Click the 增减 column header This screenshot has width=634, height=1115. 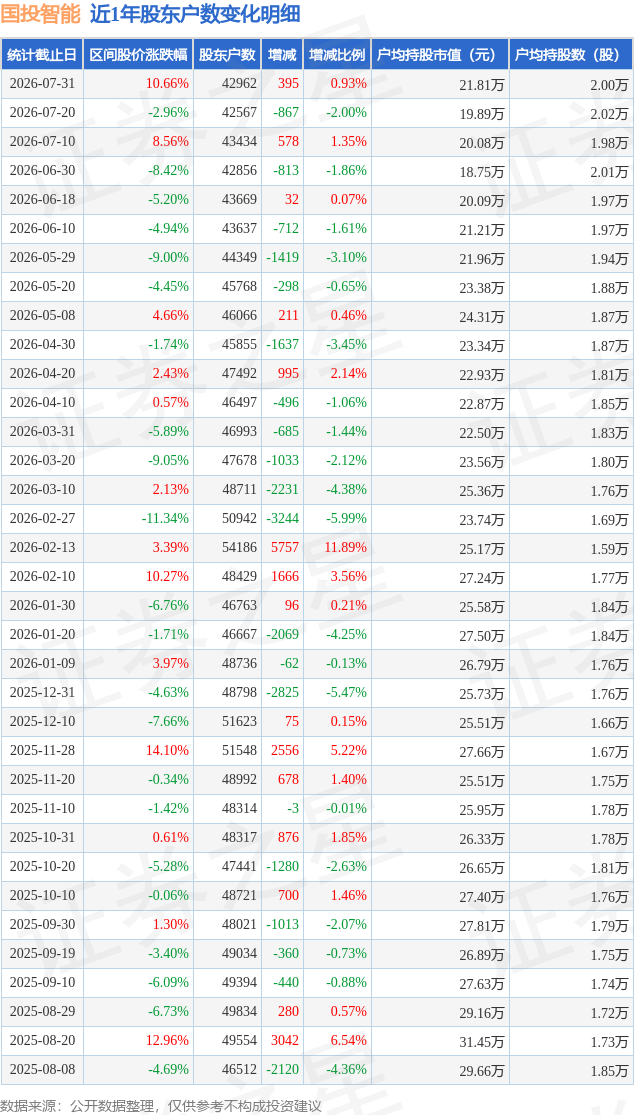click(x=281, y=54)
